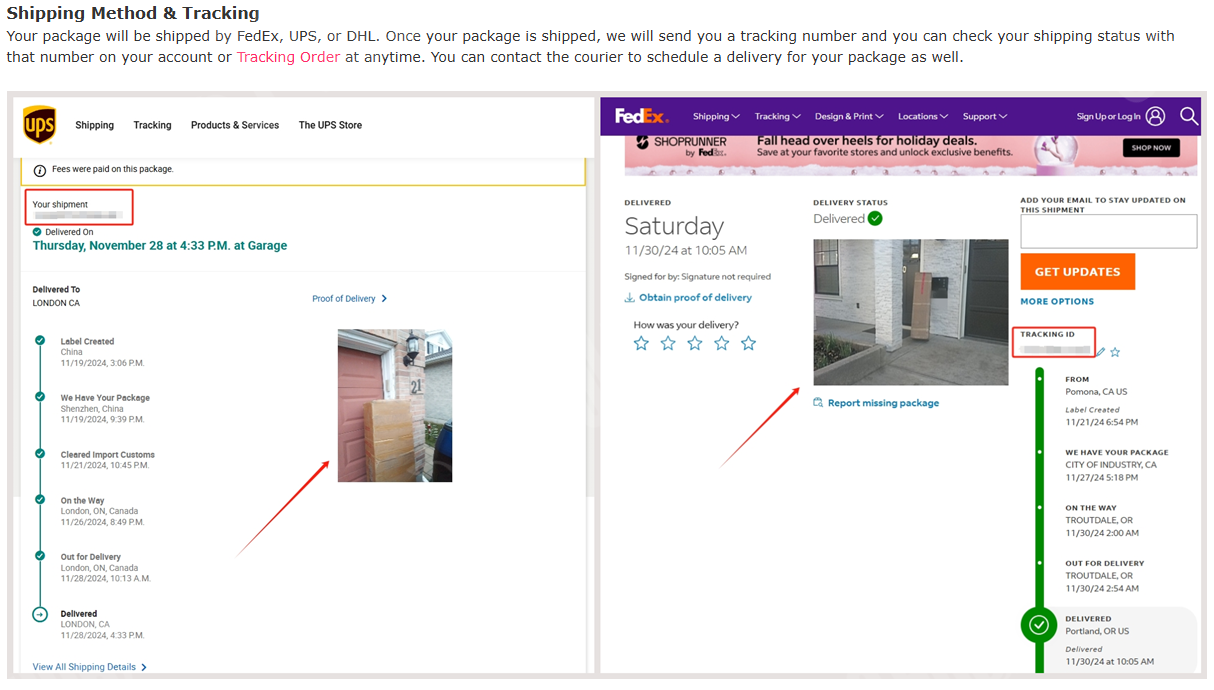Follow the pink Tracking Order link
This screenshot has width=1214, height=690.
(x=288, y=57)
